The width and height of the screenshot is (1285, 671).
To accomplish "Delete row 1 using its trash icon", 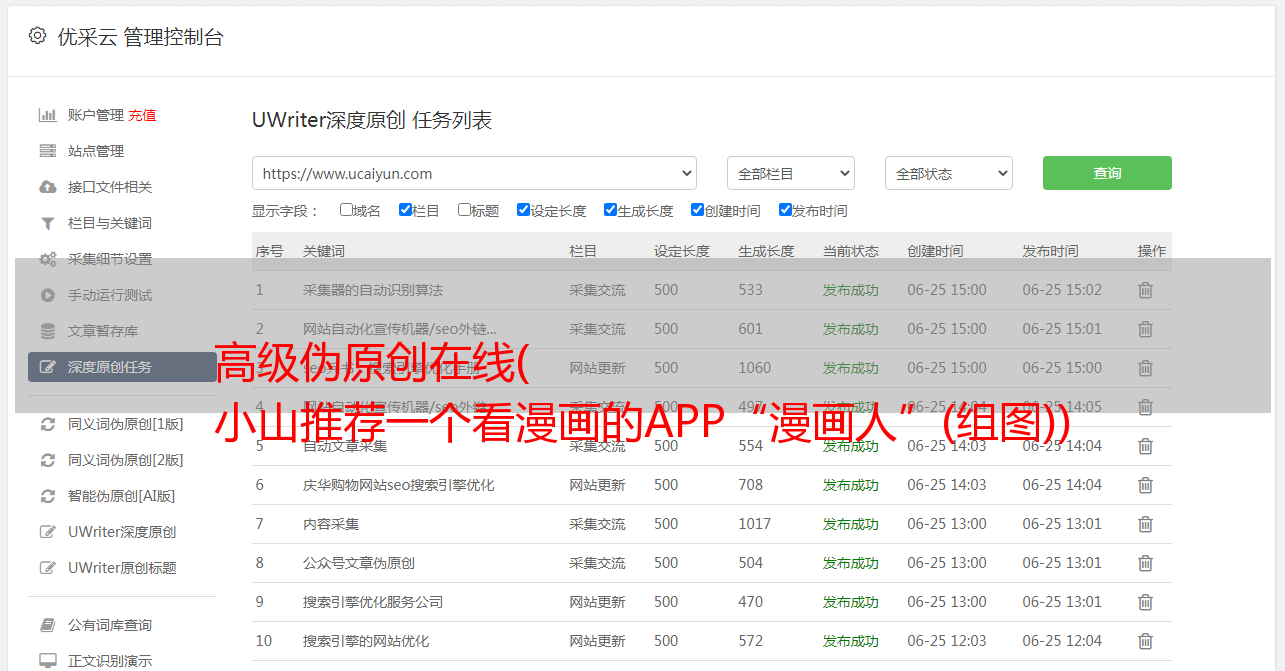I will coord(1145,290).
